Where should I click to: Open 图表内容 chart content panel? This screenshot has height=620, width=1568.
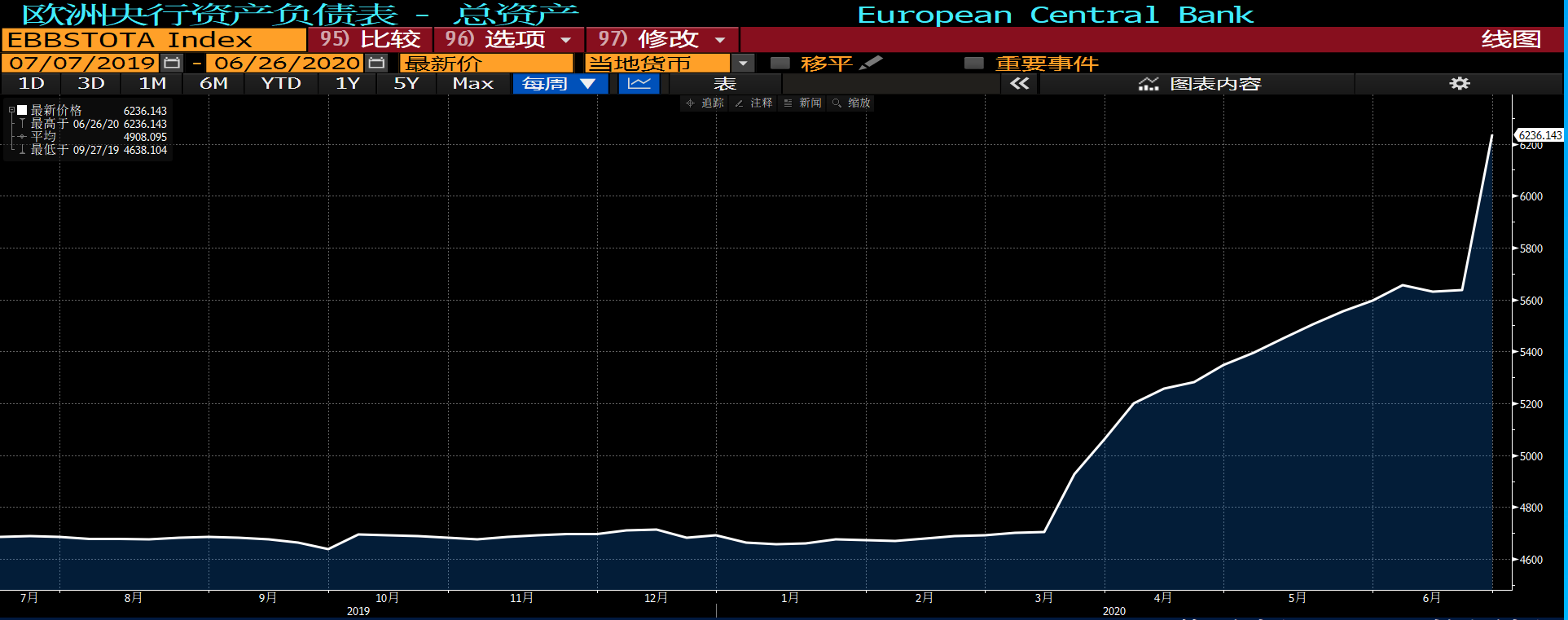click(x=1198, y=83)
